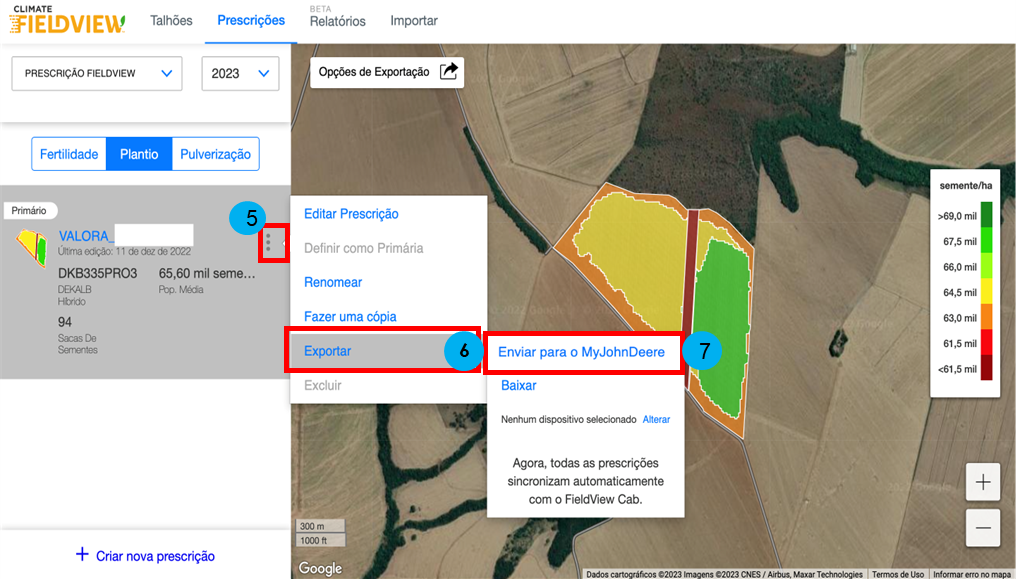Click the export share arrow icon
This screenshot has width=1018, height=579.
tap(449, 71)
